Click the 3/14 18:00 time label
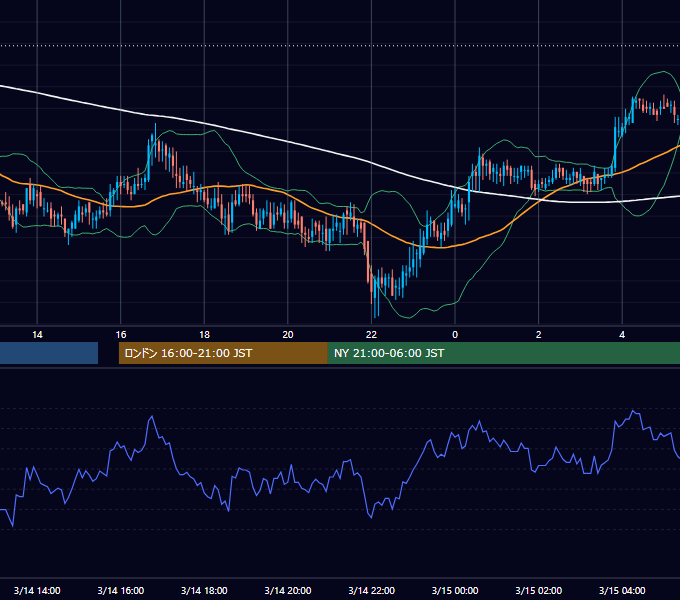680x600 pixels. point(204,590)
